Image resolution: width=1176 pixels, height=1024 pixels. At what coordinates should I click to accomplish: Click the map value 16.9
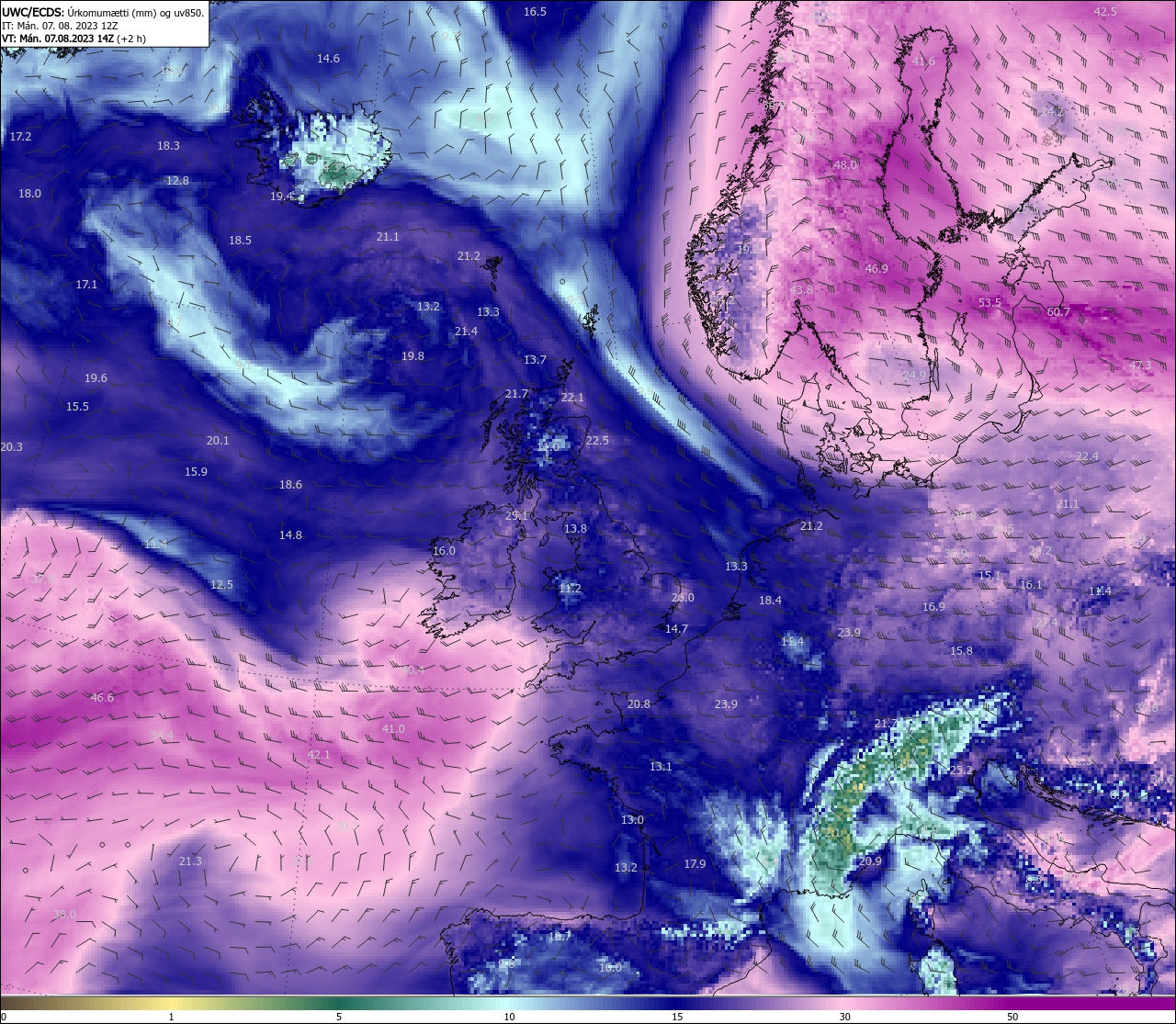[x=933, y=607]
